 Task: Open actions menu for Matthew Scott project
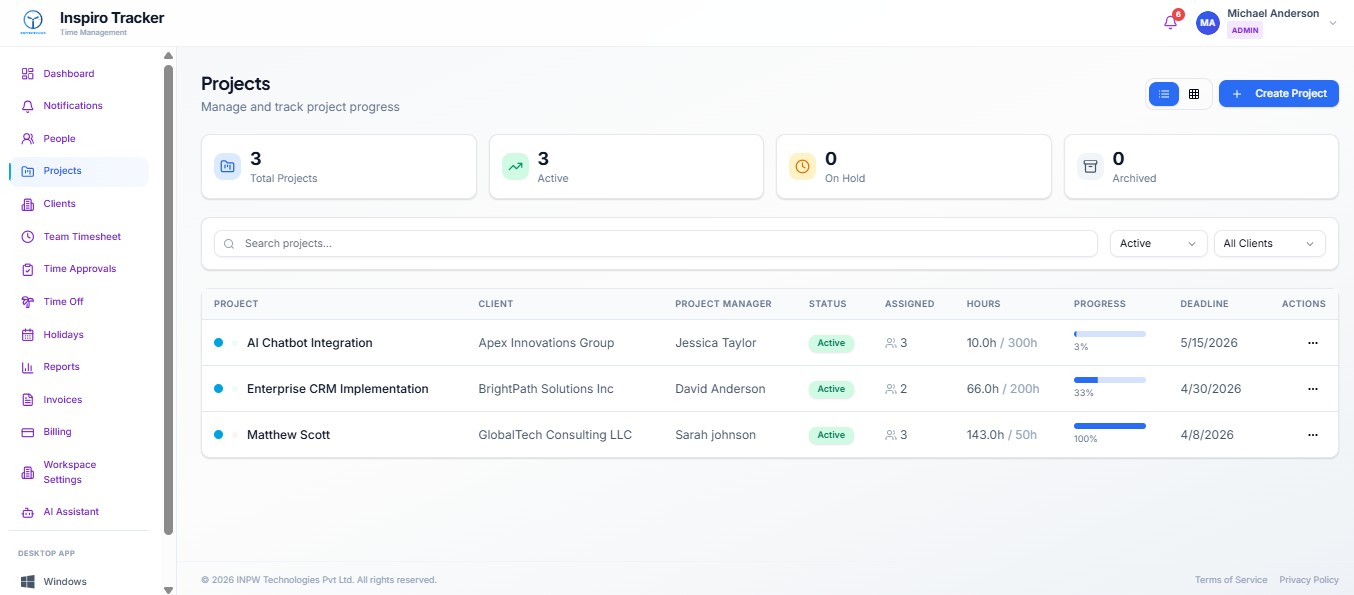coord(1312,435)
